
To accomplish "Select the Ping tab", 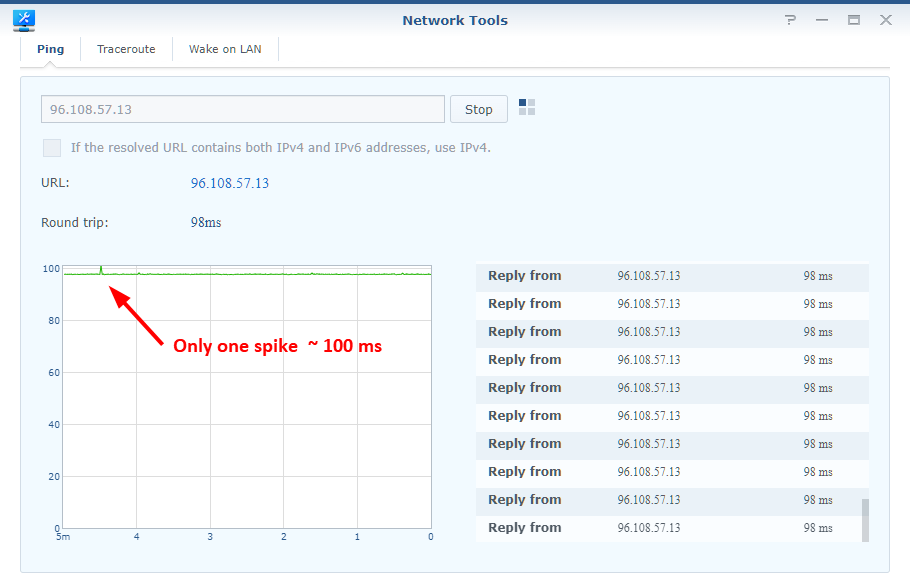I will [49, 48].
